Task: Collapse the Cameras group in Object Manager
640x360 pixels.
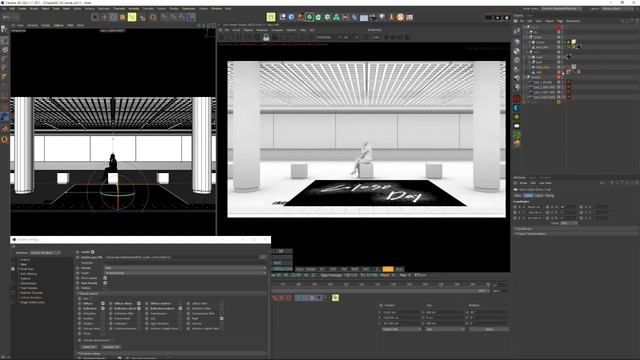Action: 529,77
